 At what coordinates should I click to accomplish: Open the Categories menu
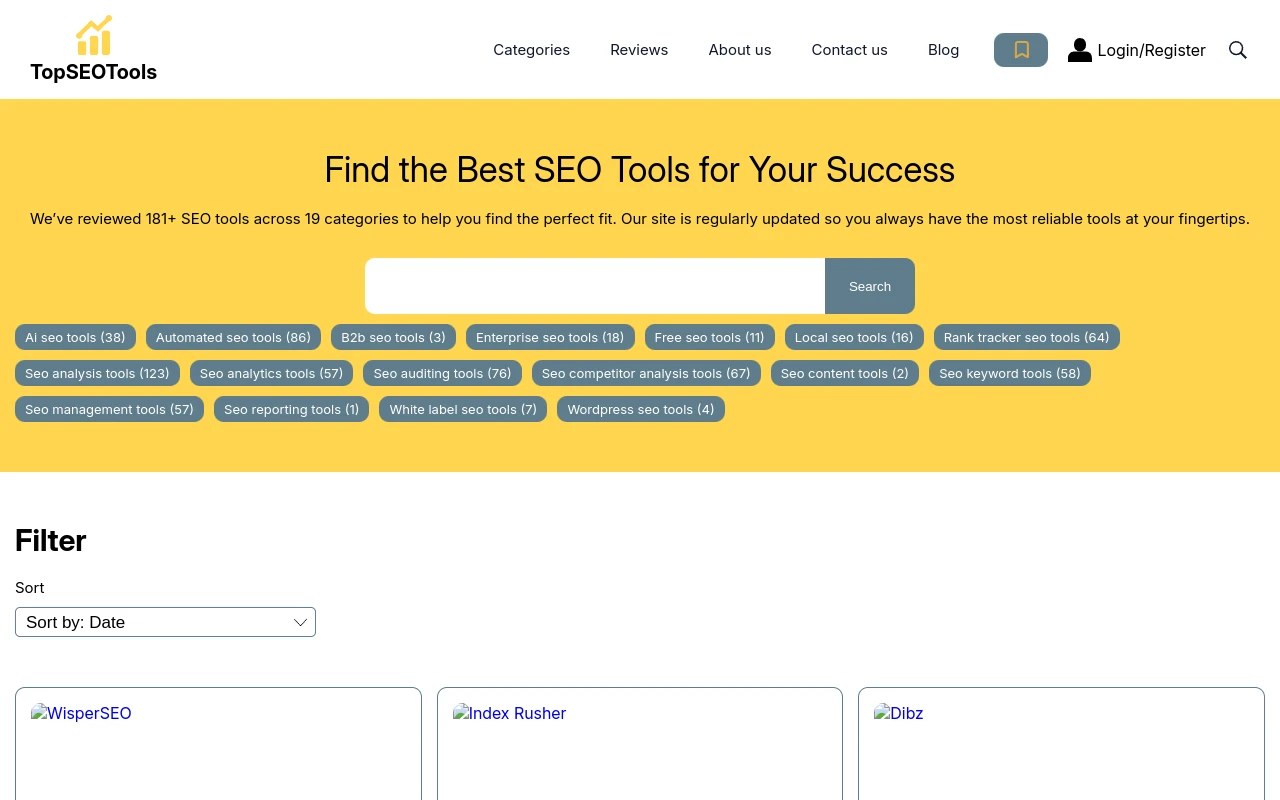[531, 49]
